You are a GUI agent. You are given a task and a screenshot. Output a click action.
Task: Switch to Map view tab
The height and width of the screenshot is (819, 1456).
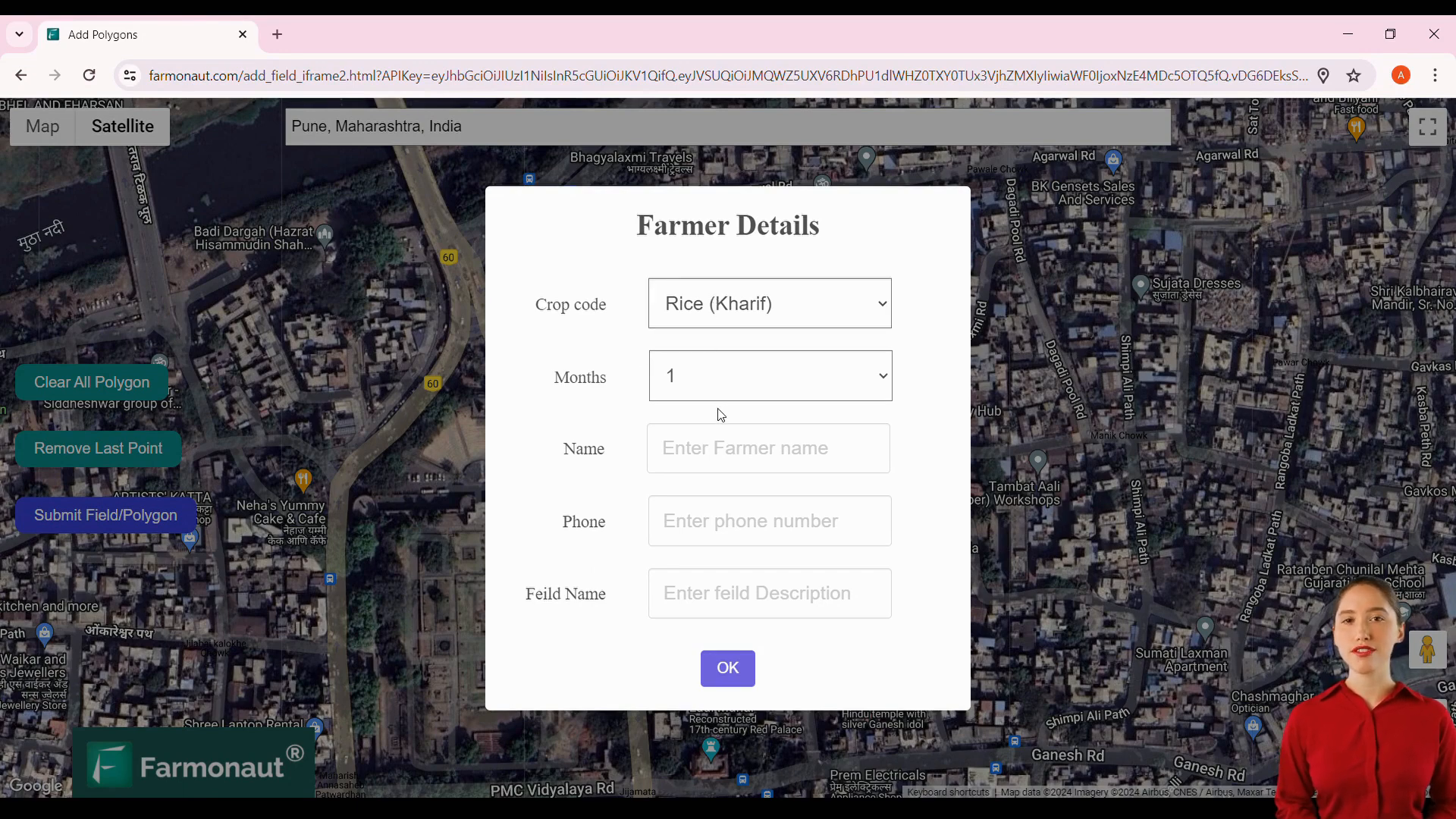click(42, 125)
